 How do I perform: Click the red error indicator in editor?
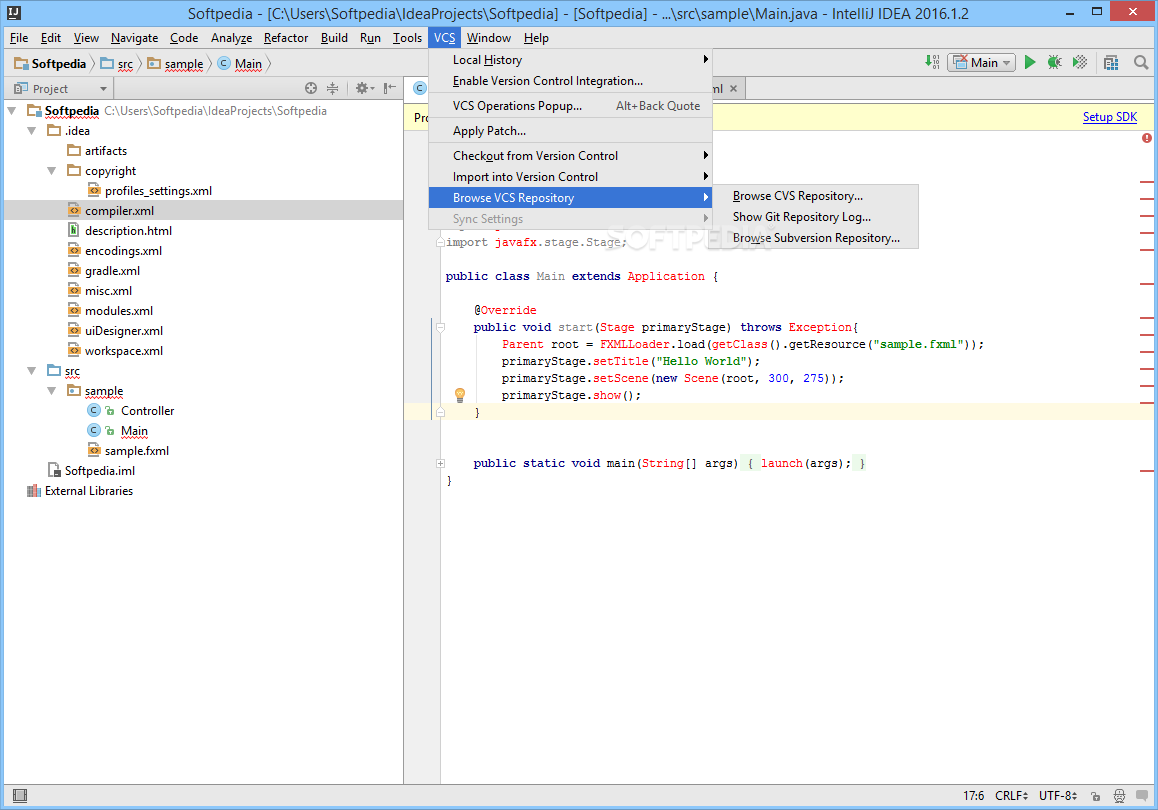[x=1146, y=138]
